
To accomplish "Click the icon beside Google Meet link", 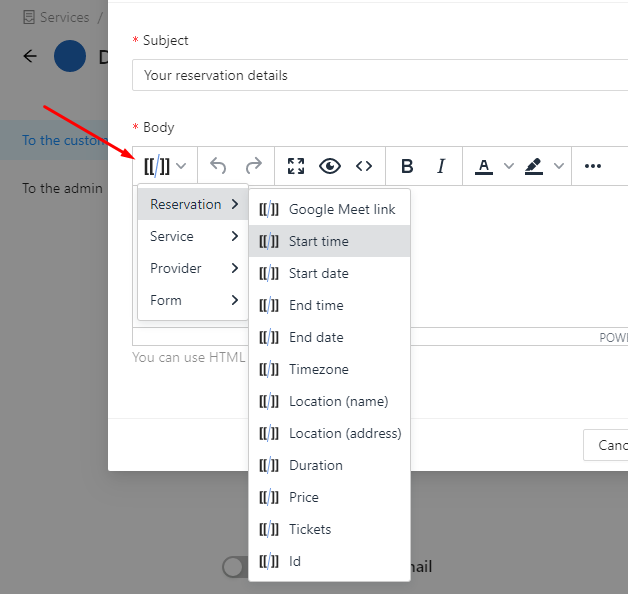I will point(269,209).
